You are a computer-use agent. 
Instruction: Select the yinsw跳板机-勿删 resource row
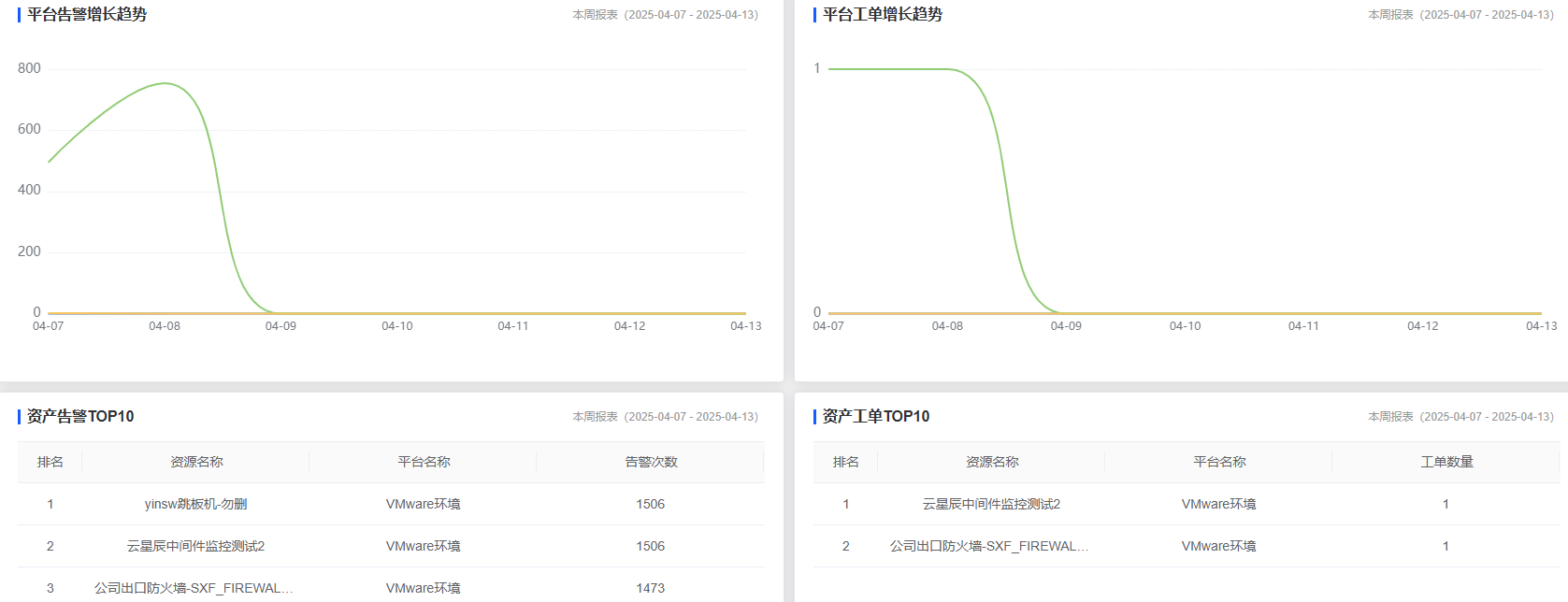[x=391, y=504]
